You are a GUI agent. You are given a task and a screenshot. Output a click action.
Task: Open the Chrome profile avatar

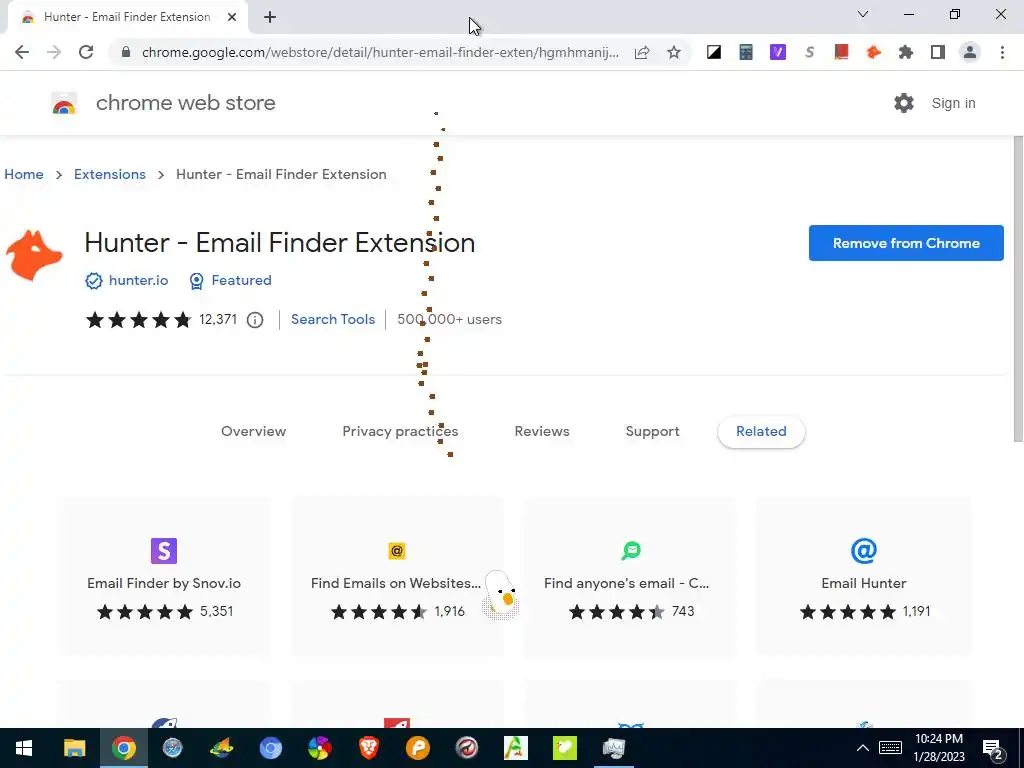point(970,52)
